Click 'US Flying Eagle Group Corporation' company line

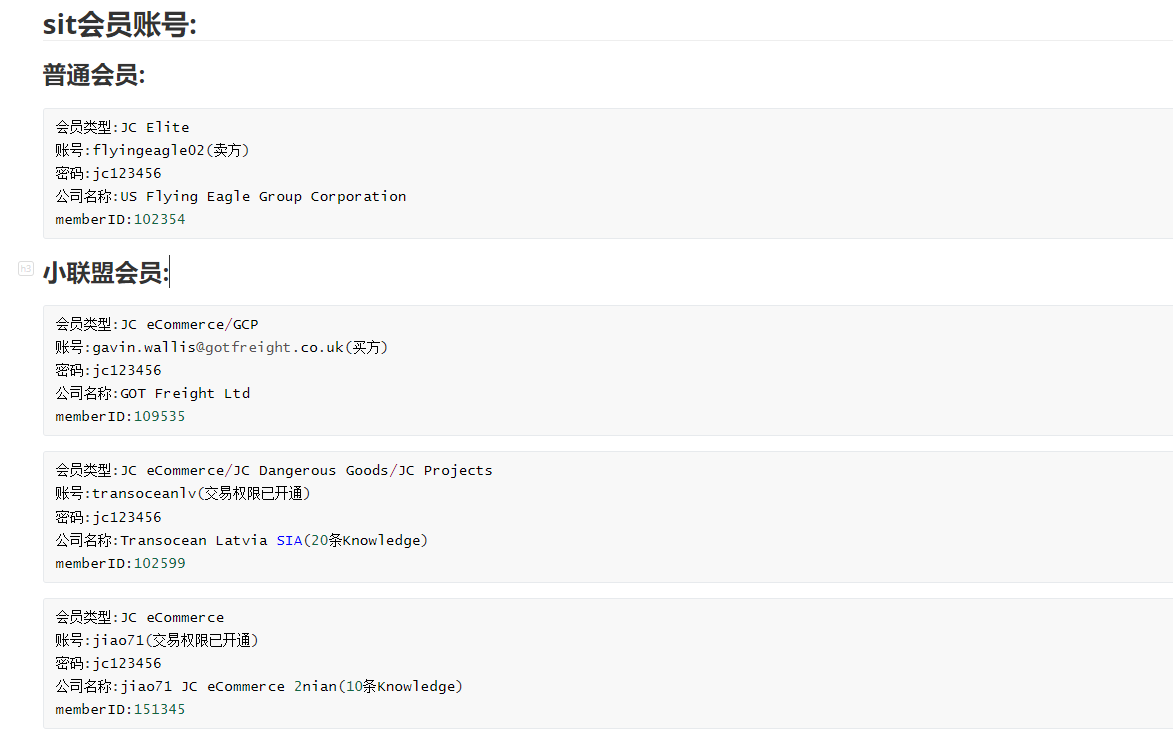click(230, 197)
